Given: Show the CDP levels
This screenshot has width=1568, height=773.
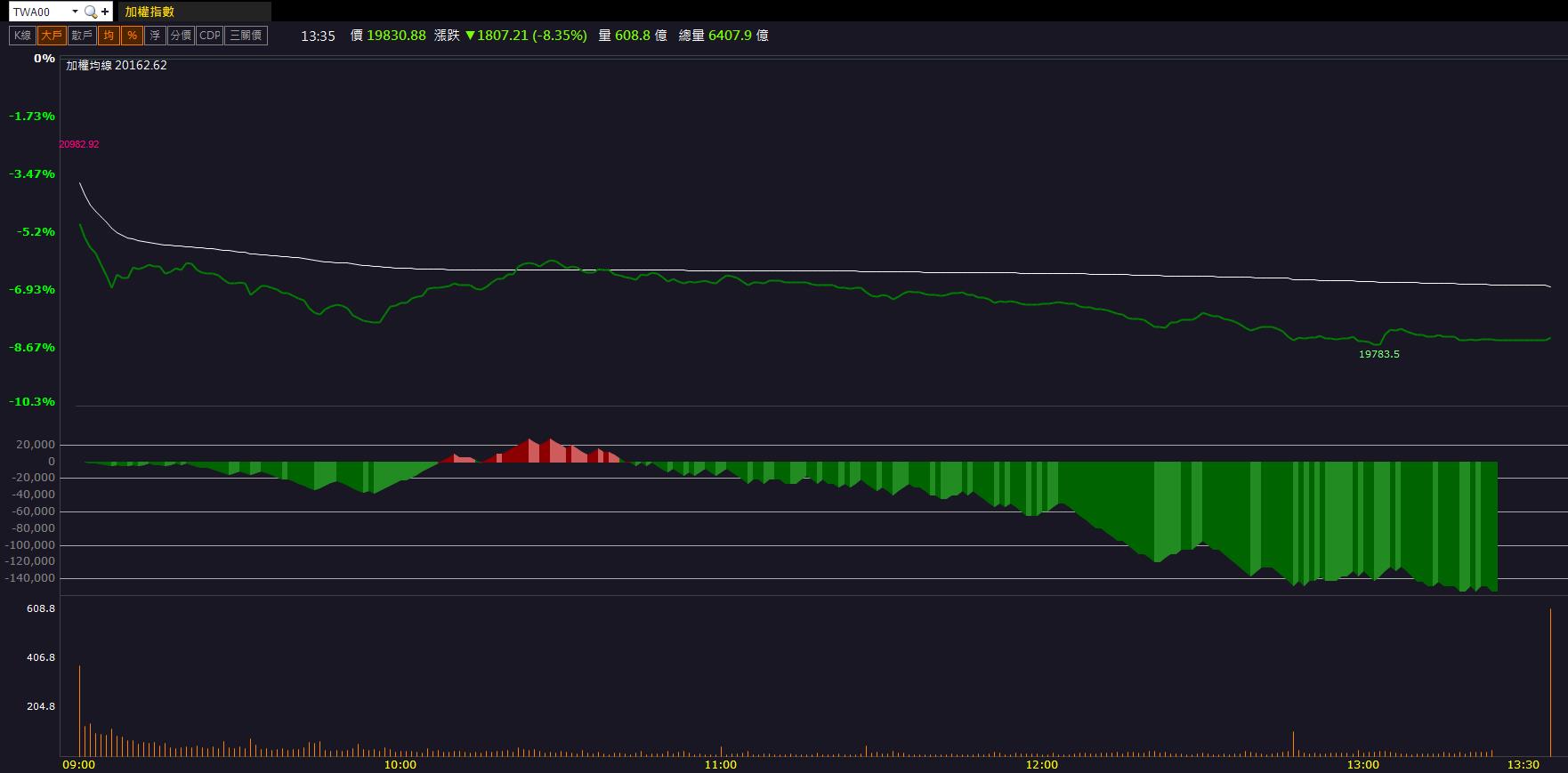Looking at the screenshot, I should 210,36.
